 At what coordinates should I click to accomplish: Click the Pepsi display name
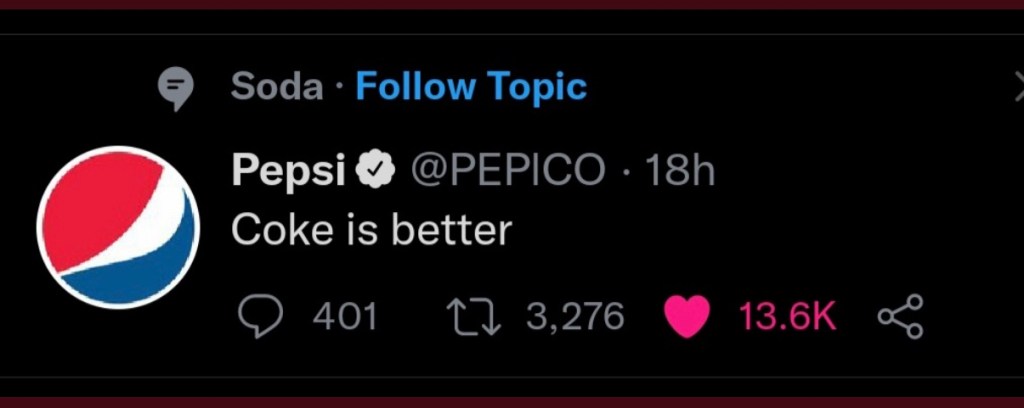287,172
